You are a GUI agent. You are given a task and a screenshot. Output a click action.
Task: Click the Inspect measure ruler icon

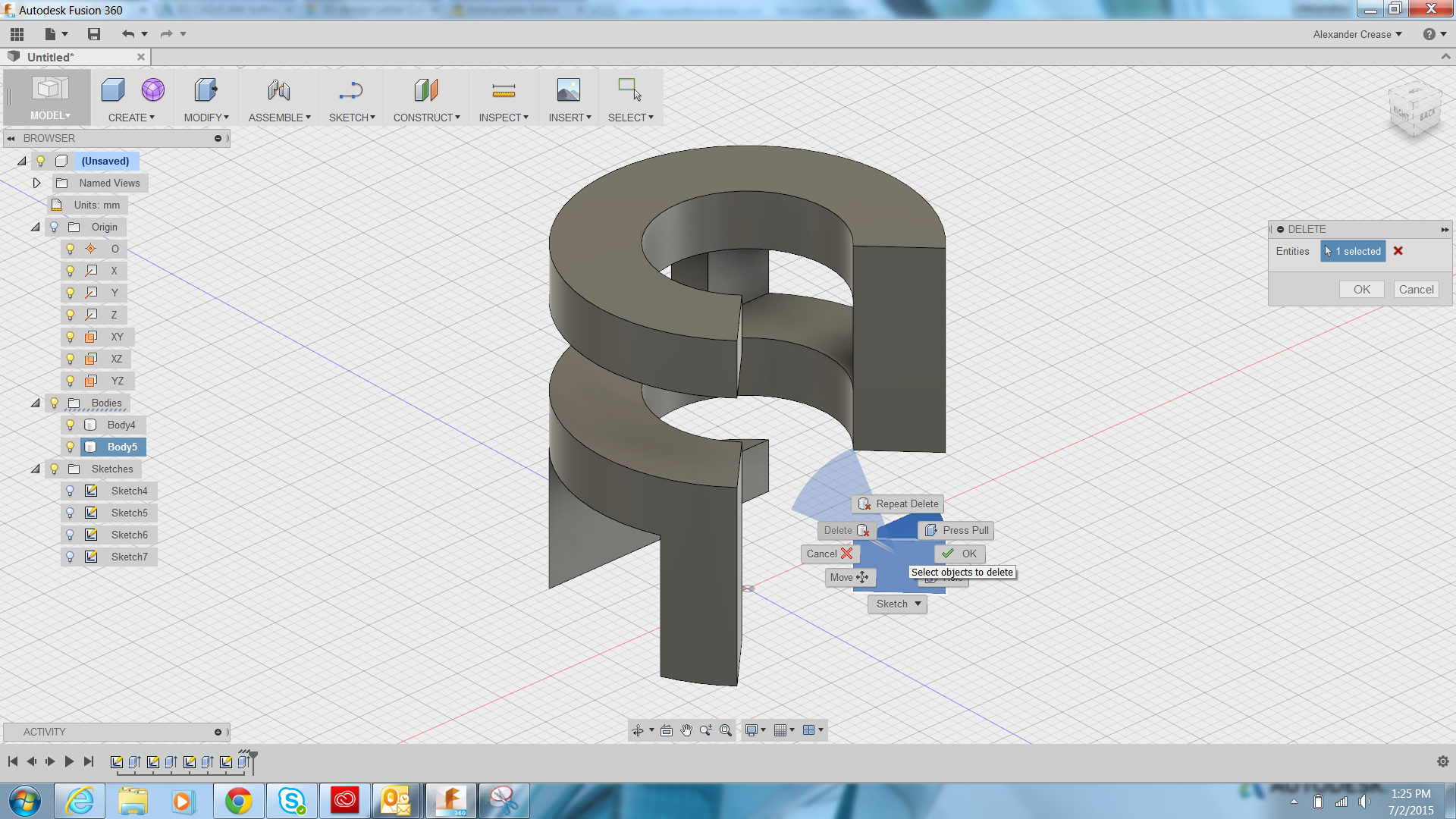504,90
